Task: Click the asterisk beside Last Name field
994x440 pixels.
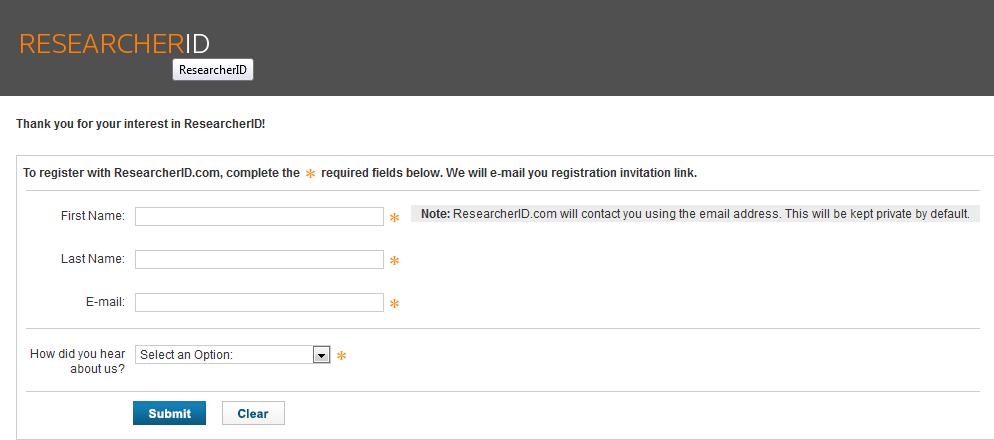Action: (x=394, y=261)
